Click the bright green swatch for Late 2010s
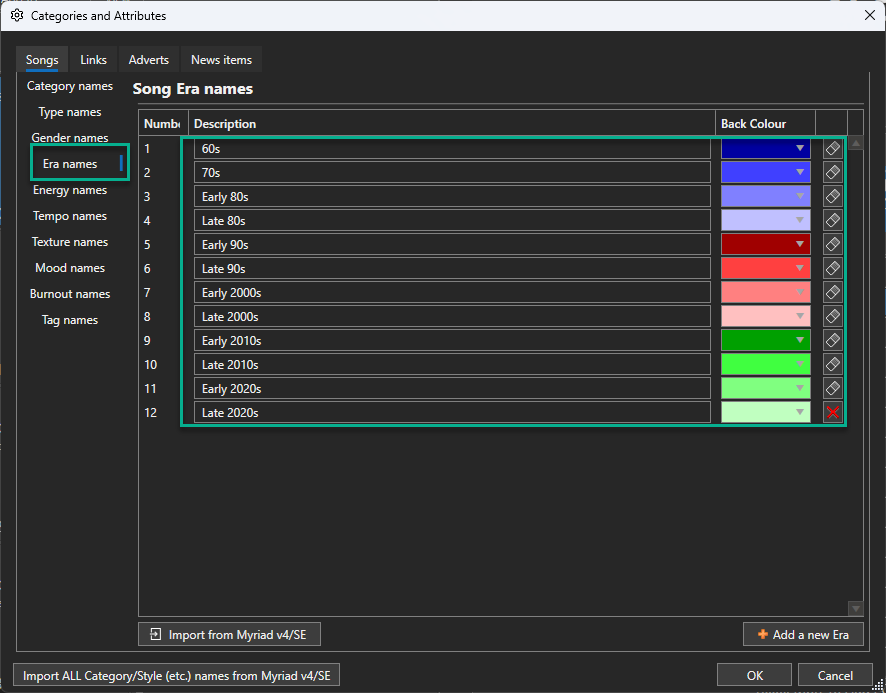 (x=766, y=365)
